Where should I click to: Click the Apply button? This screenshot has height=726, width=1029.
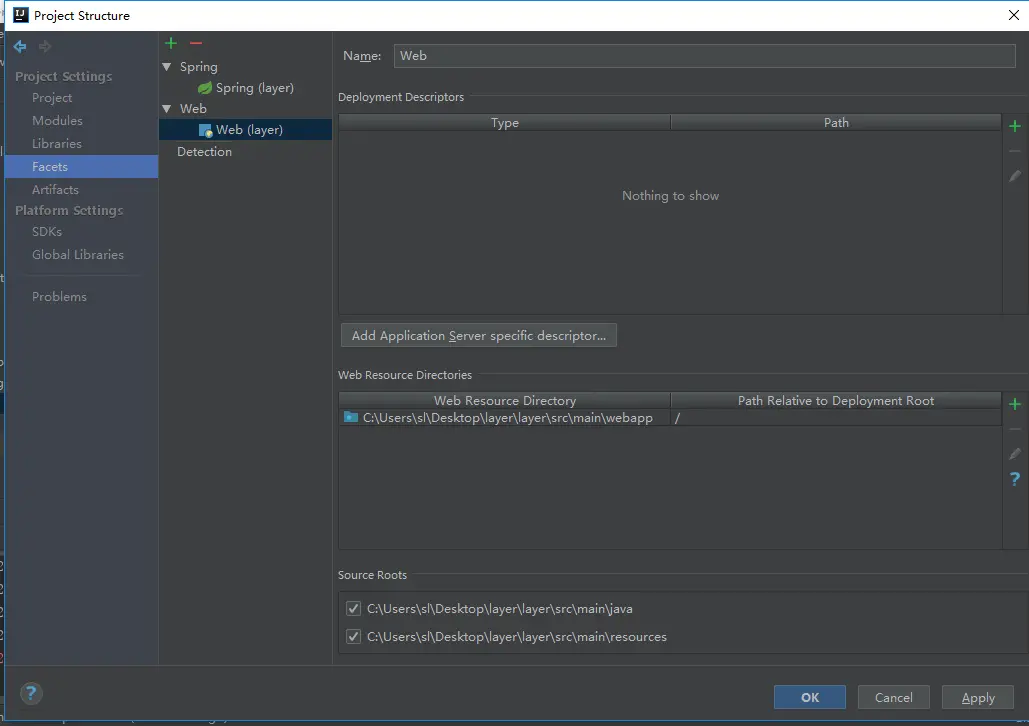(978, 697)
